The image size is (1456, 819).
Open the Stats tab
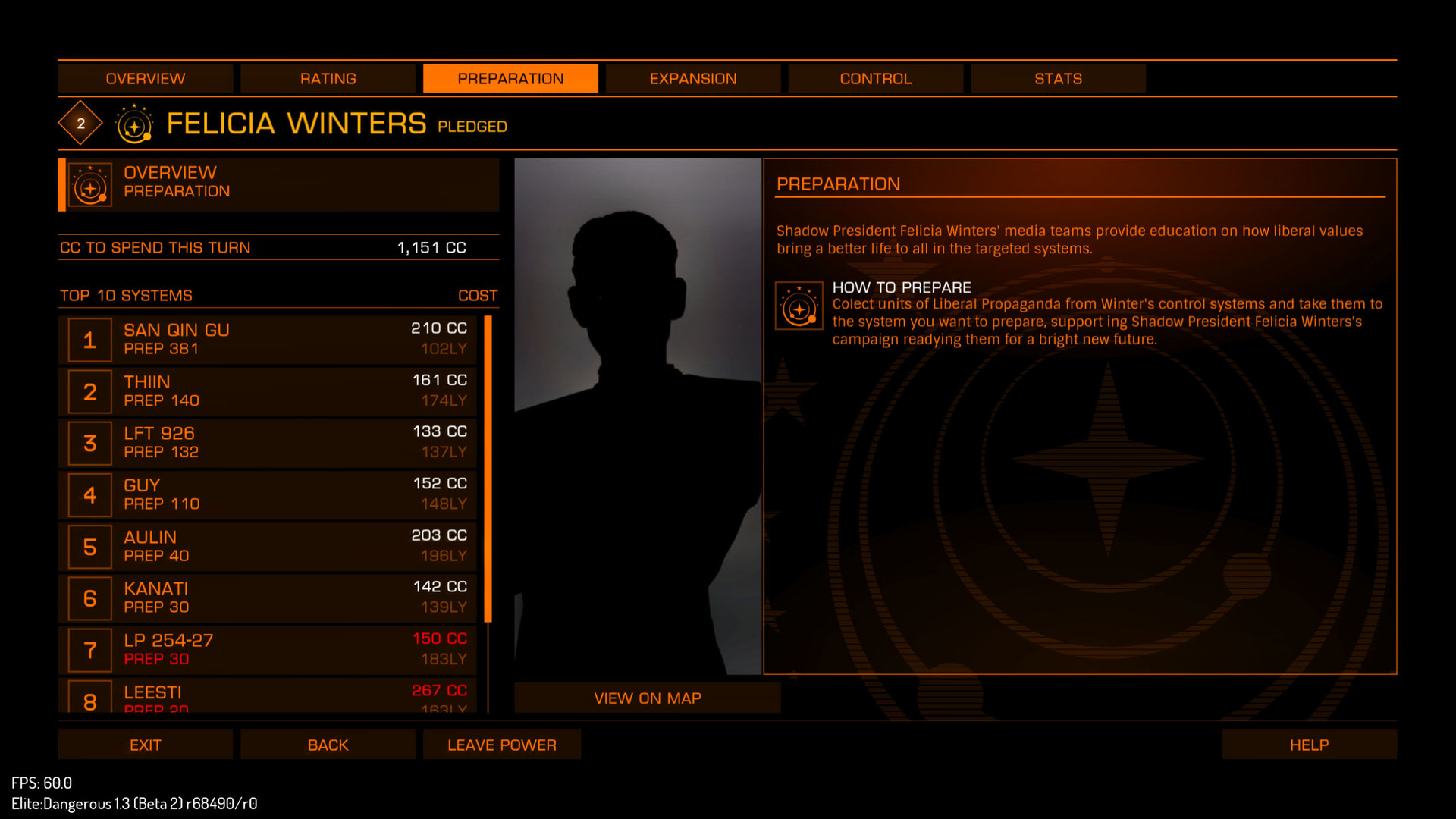click(1058, 78)
